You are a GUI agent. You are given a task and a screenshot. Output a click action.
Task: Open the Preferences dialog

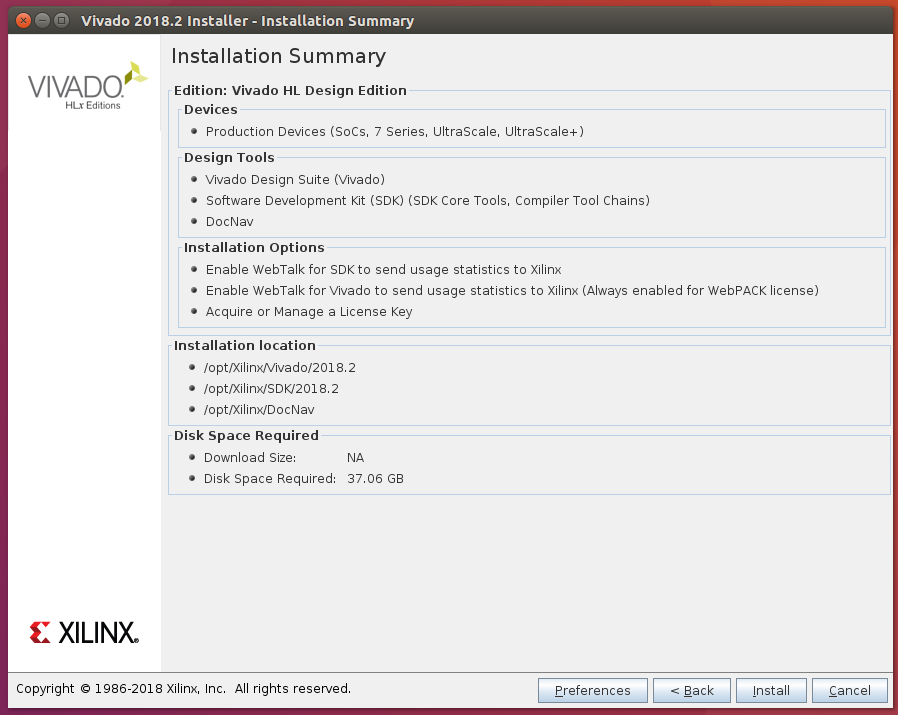(x=593, y=690)
